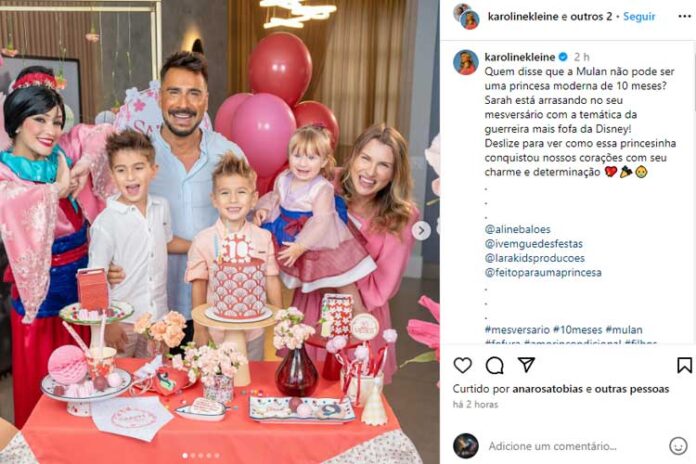Save the post with bookmark icon
Image resolution: width=696 pixels, height=464 pixels.
684,365
